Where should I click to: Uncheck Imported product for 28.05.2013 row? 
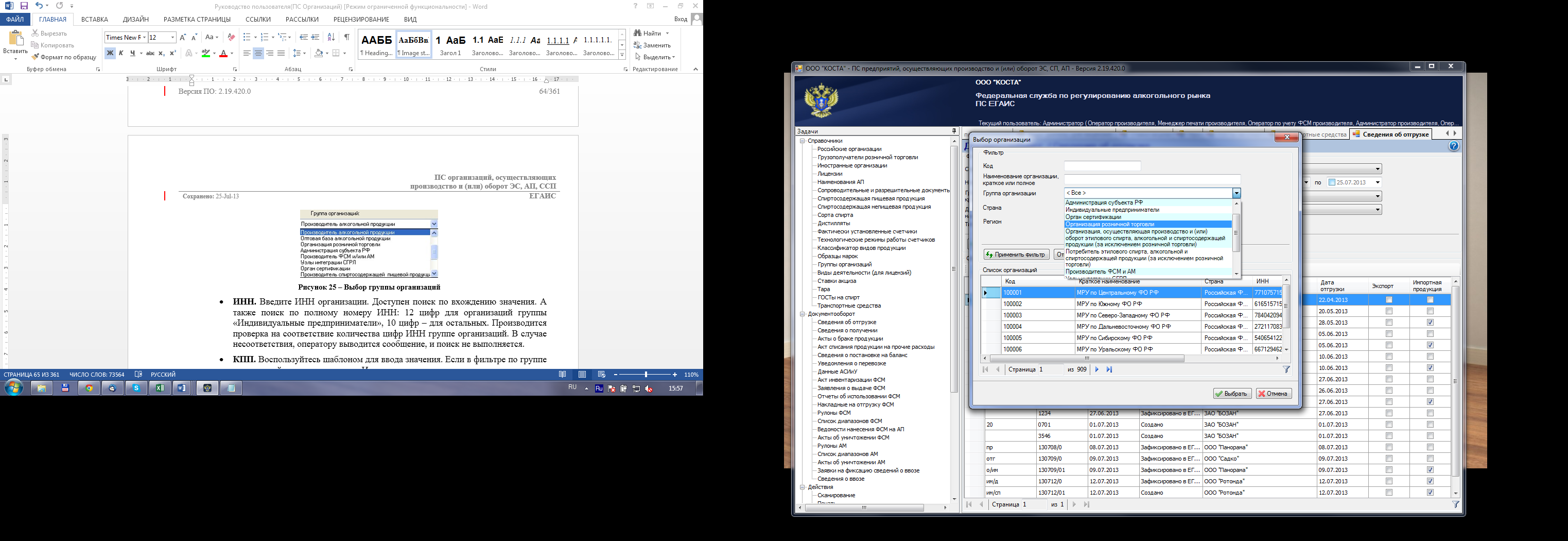(x=1430, y=323)
